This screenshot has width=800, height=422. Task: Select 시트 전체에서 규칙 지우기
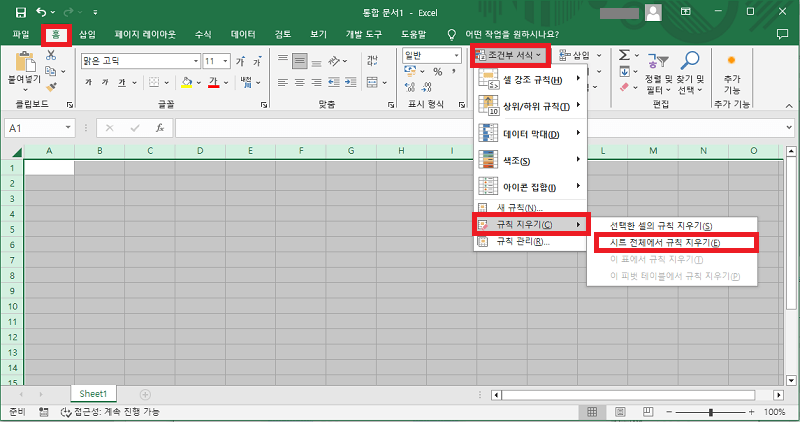pos(672,242)
